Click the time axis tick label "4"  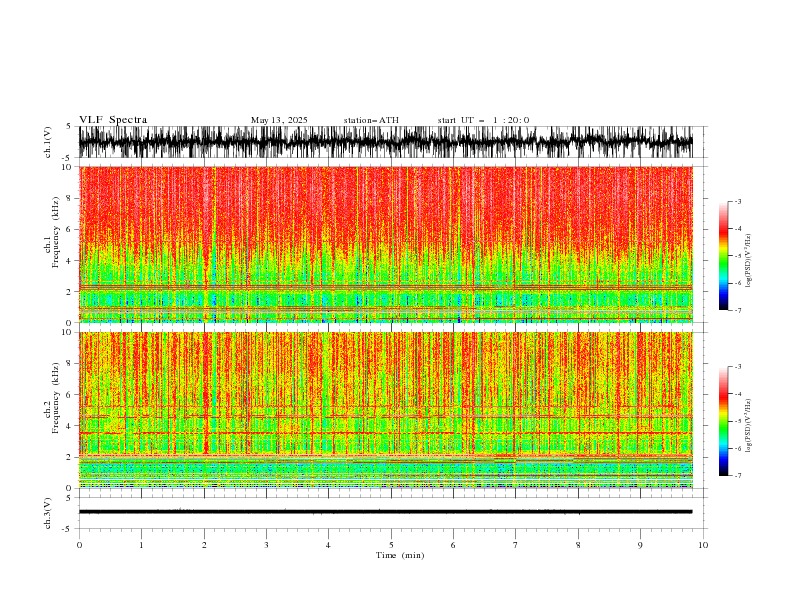click(328, 545)
